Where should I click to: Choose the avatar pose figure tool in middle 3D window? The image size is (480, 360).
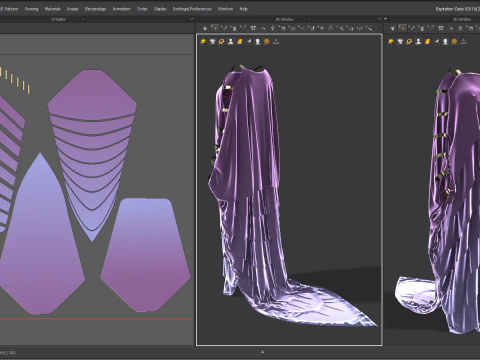(x=273, y=28)
